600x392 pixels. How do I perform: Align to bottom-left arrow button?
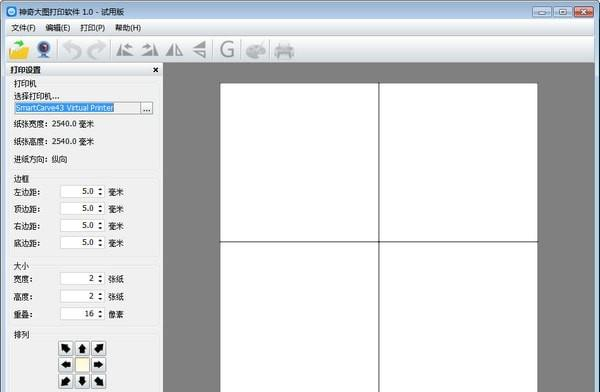[x=66, y=381]
